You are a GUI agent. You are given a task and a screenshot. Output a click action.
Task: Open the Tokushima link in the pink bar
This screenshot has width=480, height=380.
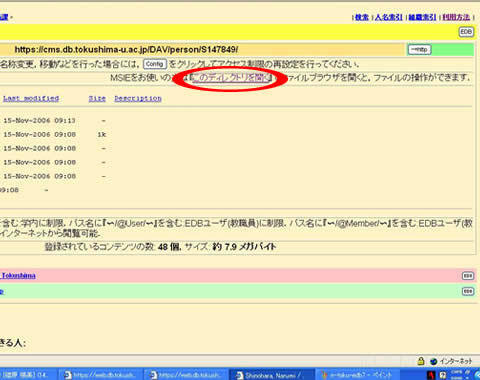pyautogui.click(x=18, y=276)
